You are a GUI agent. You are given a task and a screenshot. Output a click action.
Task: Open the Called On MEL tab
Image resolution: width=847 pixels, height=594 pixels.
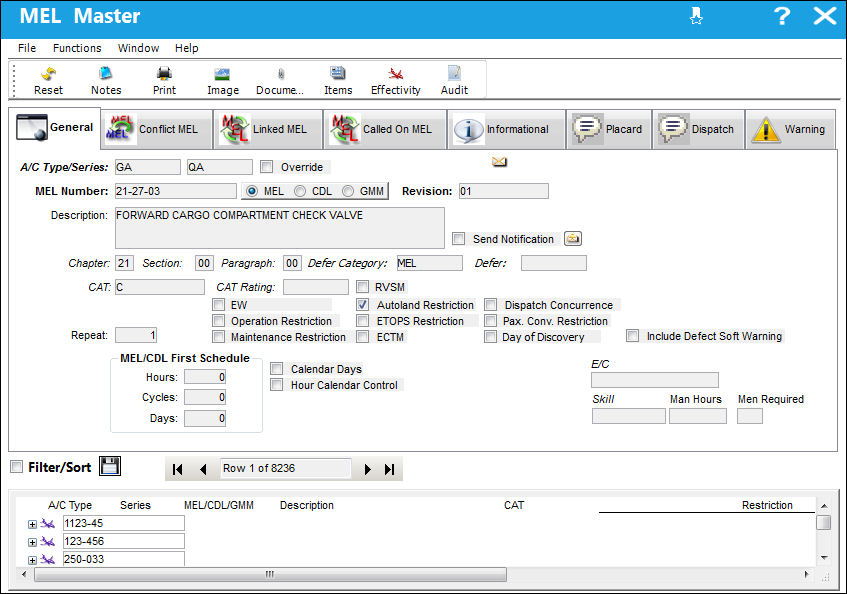pos(385,129)
